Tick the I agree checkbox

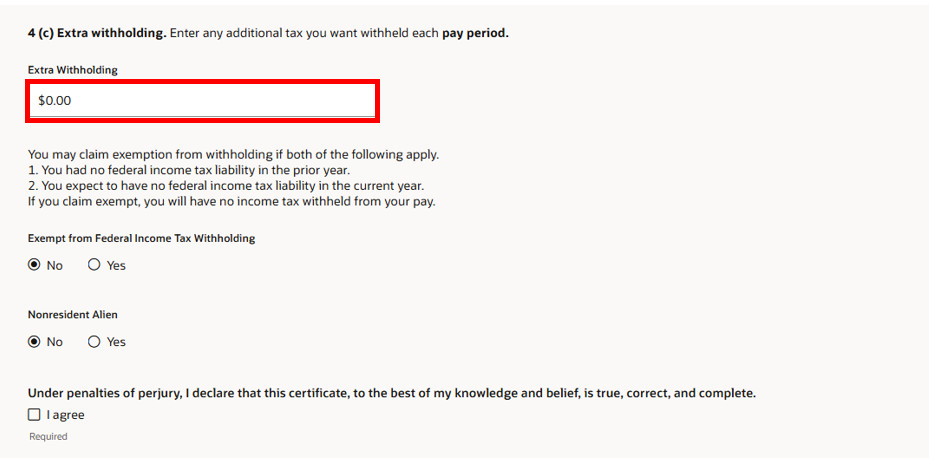(34, 415)
